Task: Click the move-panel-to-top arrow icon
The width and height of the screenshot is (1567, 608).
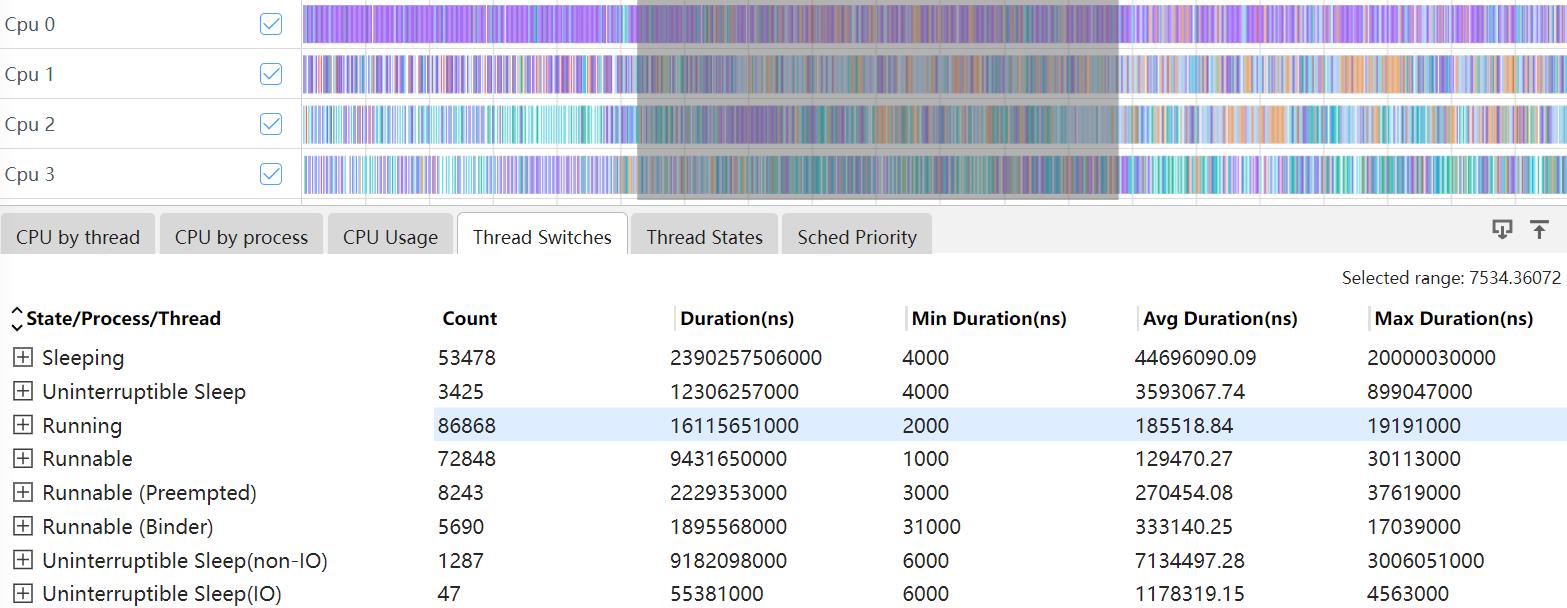Action: tap(1539, 230)
